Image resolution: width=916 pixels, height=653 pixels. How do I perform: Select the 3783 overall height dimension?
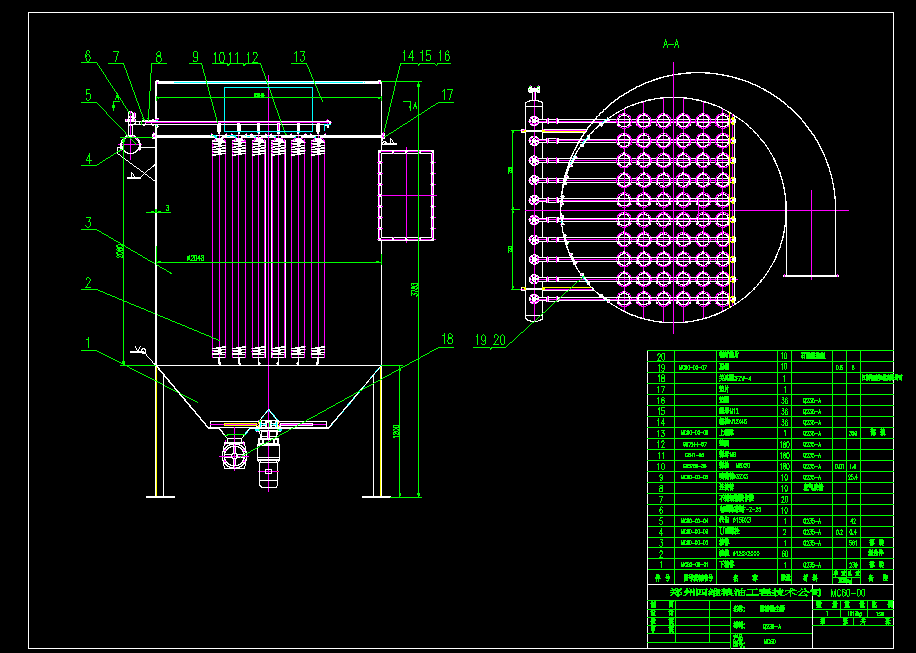[x=415, y=290]
